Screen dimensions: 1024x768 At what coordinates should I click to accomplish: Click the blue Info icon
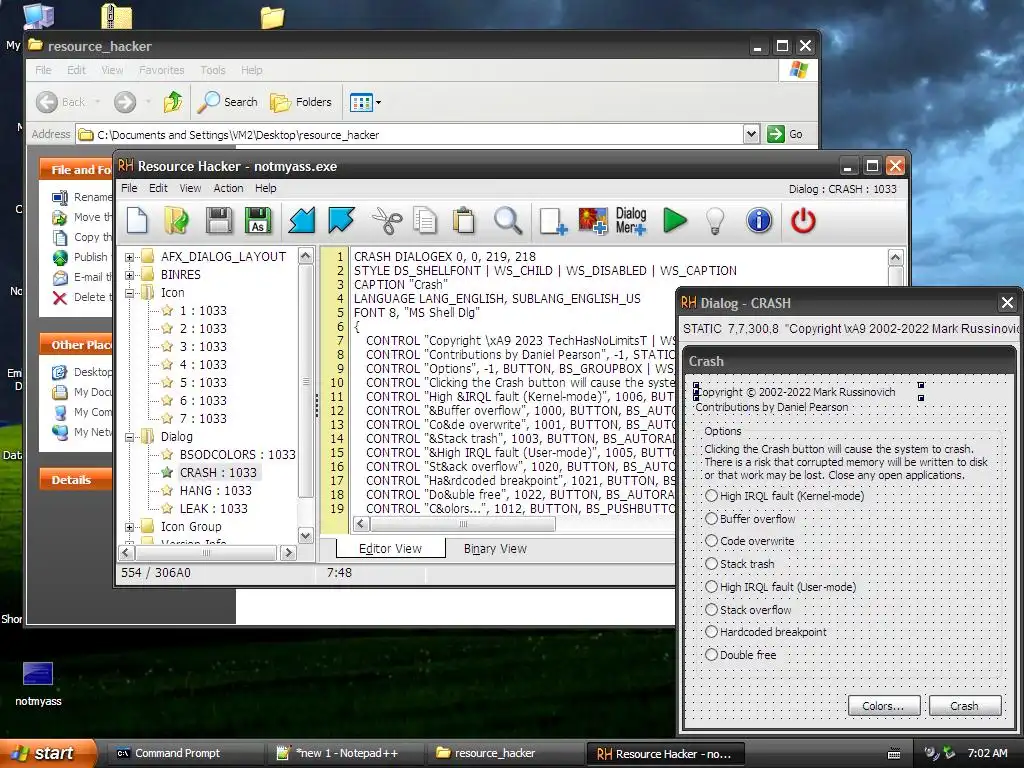point(759,220)
